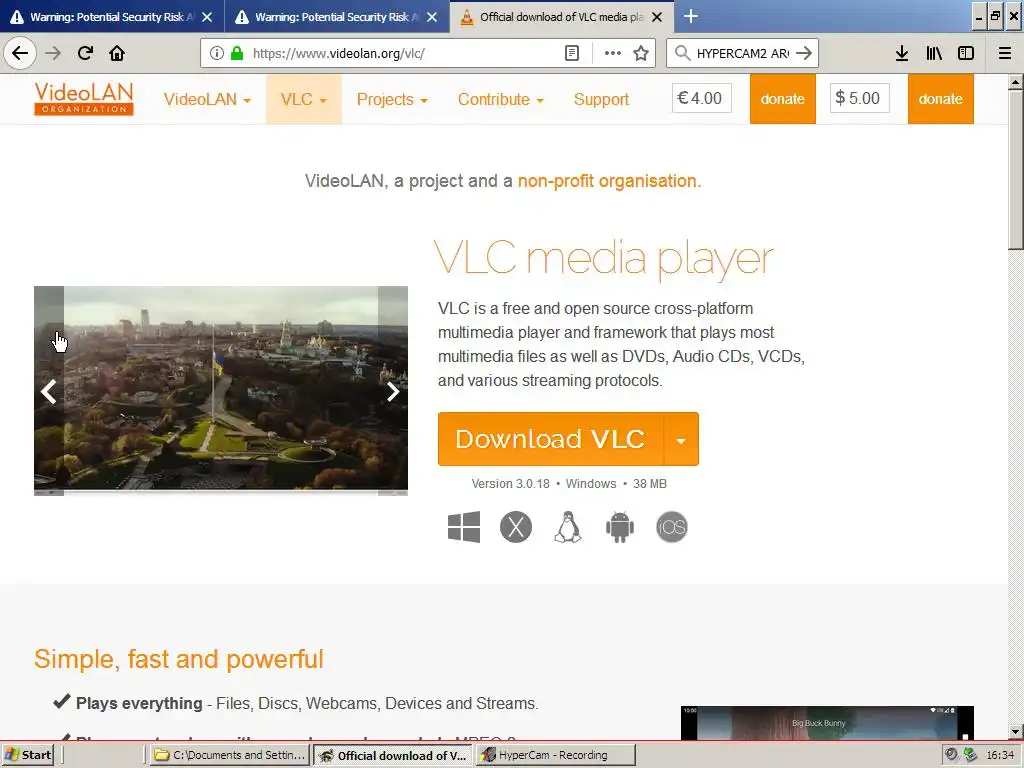Open the Firefox hamburger menu

tap(1005, 53)
